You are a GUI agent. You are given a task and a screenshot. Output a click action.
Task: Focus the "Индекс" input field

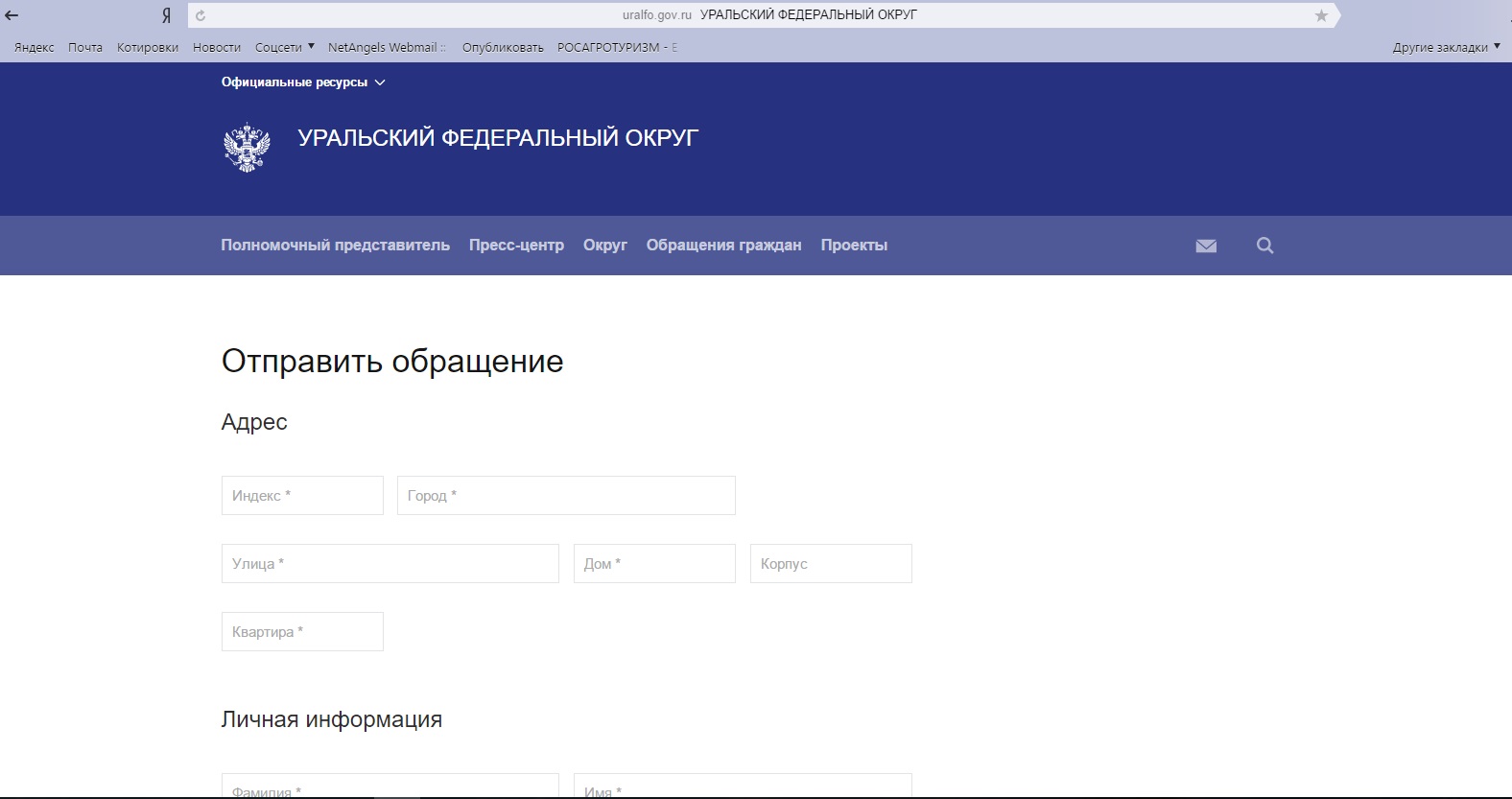(302, 496)
